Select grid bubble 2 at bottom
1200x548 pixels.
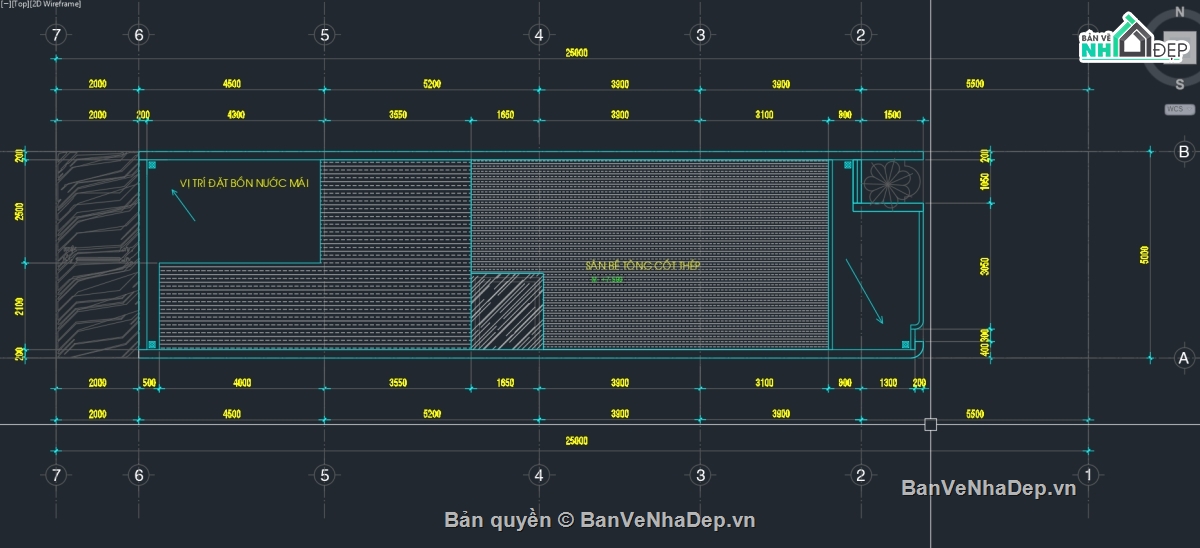pyautogui.click(x=860, y=474)
